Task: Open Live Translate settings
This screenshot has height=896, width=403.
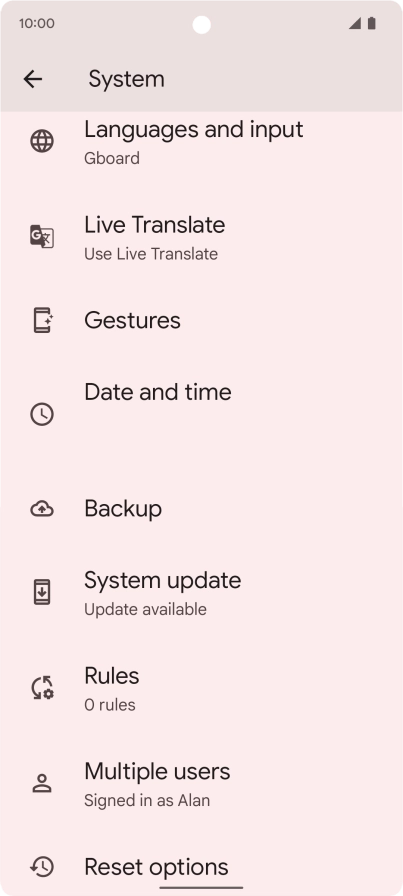Action: click(201, 237)
